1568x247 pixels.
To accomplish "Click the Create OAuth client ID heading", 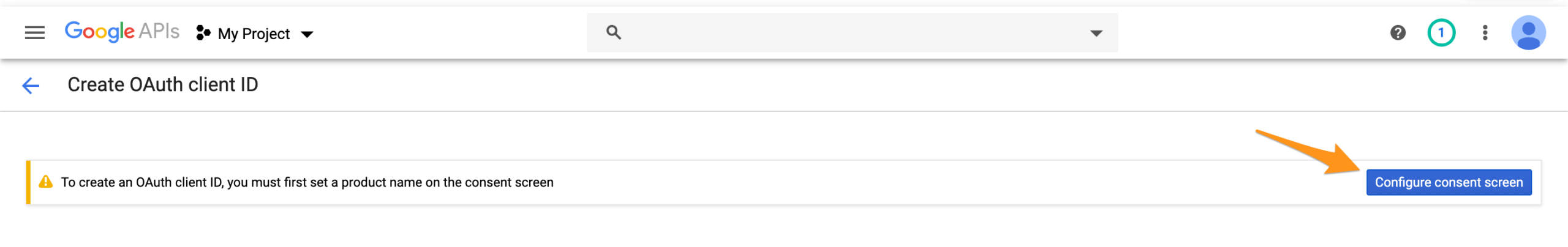I will [162, 85].
